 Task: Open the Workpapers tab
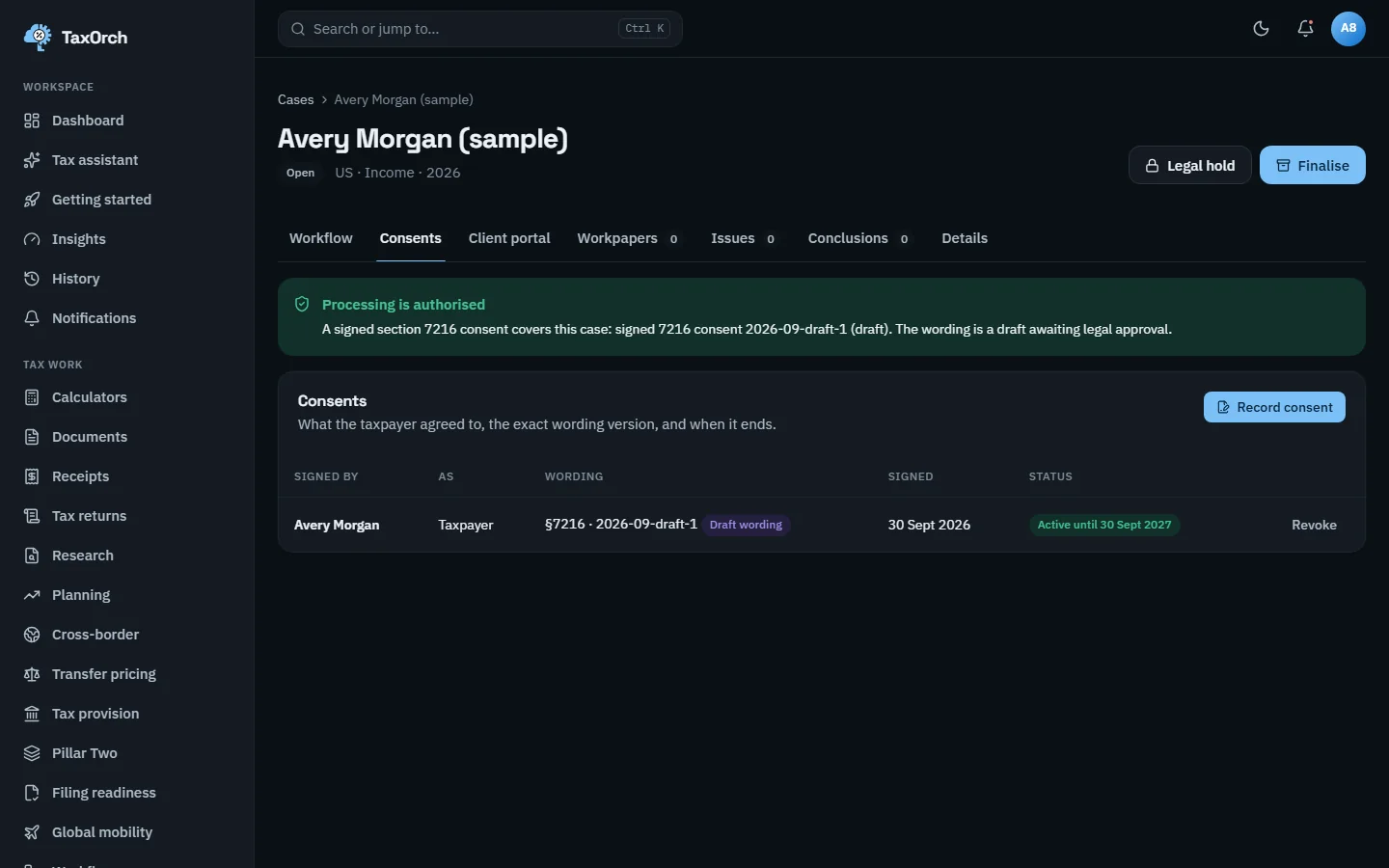(x=630, y=238)
